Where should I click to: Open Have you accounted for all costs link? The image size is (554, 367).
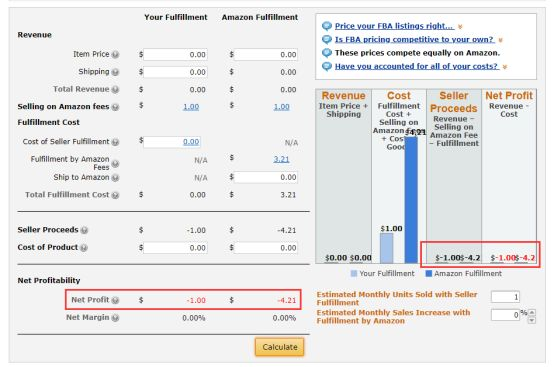tap(417, 66)
